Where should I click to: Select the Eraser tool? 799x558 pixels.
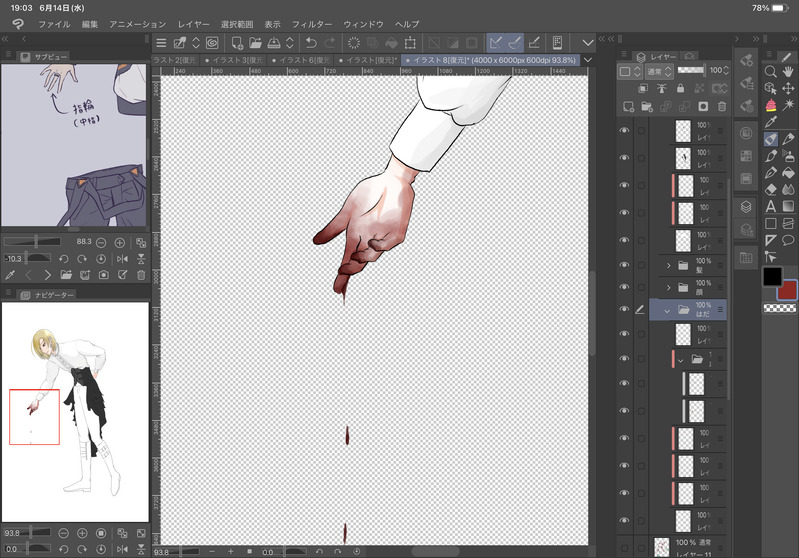[x=770, y=189]
